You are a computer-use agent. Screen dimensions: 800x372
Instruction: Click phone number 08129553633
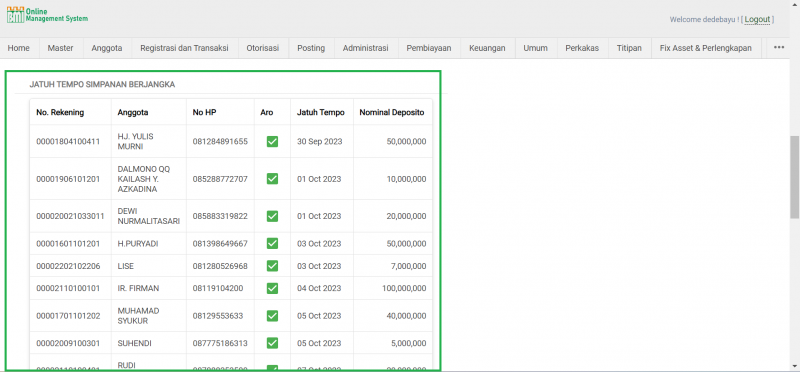point(218,316)
